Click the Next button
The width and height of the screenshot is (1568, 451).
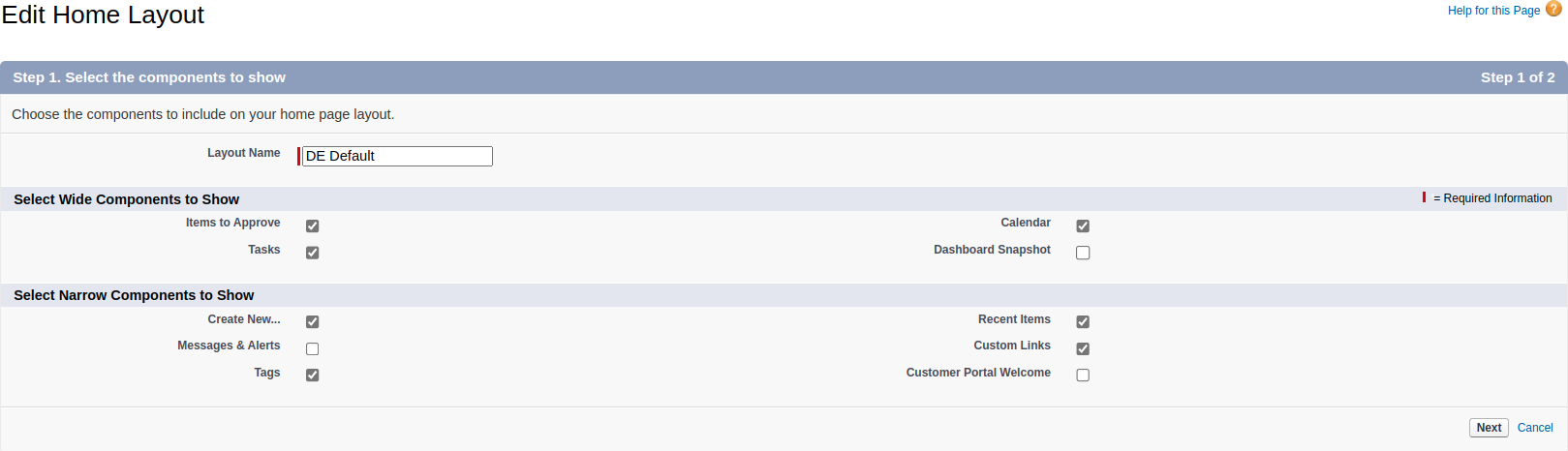tap(1489, 428)
